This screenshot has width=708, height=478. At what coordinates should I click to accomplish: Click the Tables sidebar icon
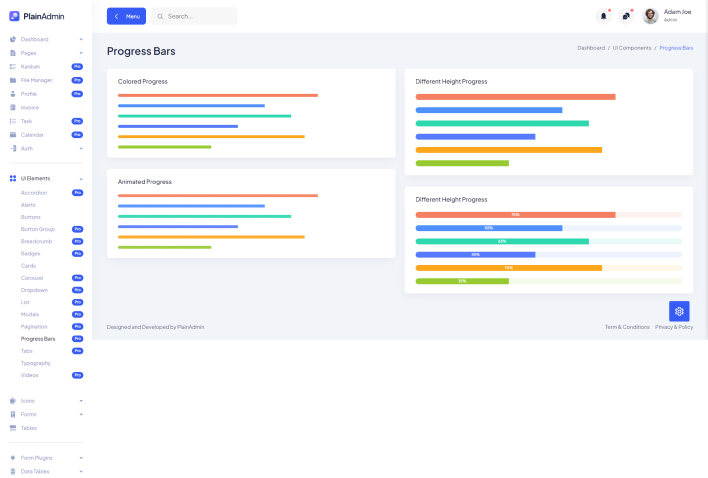13,428
